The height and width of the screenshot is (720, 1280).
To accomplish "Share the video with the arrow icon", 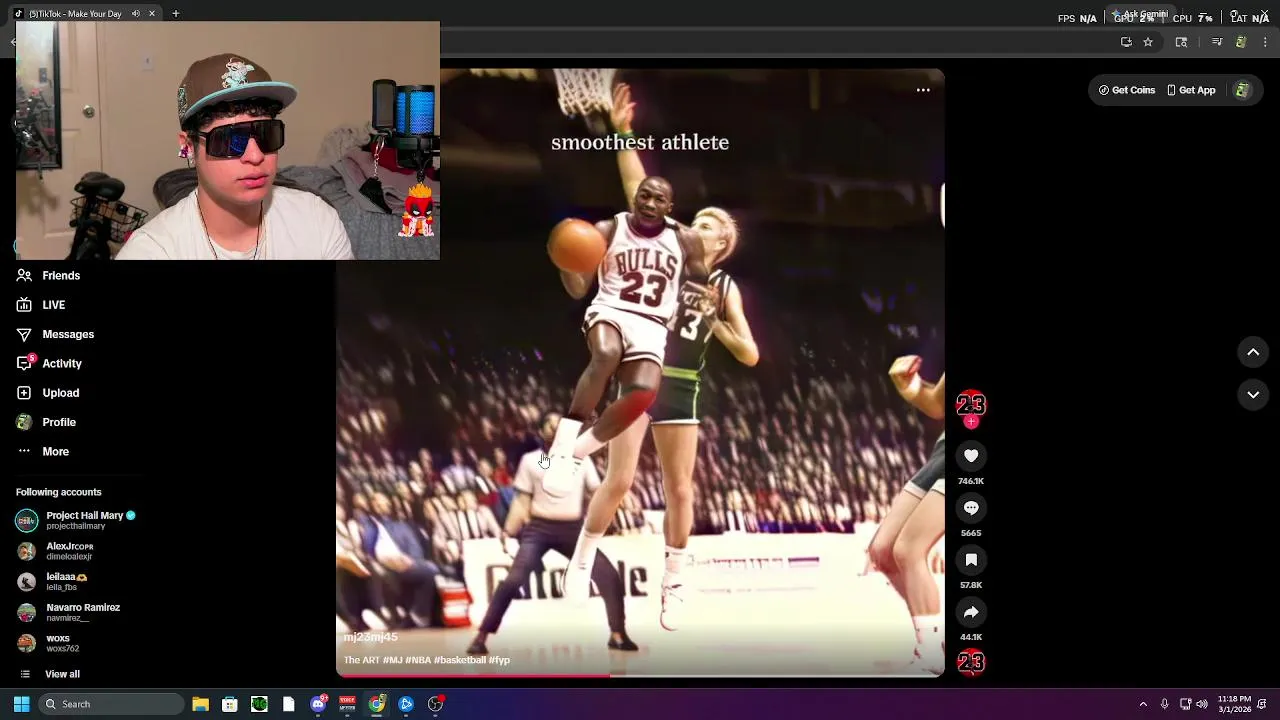I will [x=971, y=612].
